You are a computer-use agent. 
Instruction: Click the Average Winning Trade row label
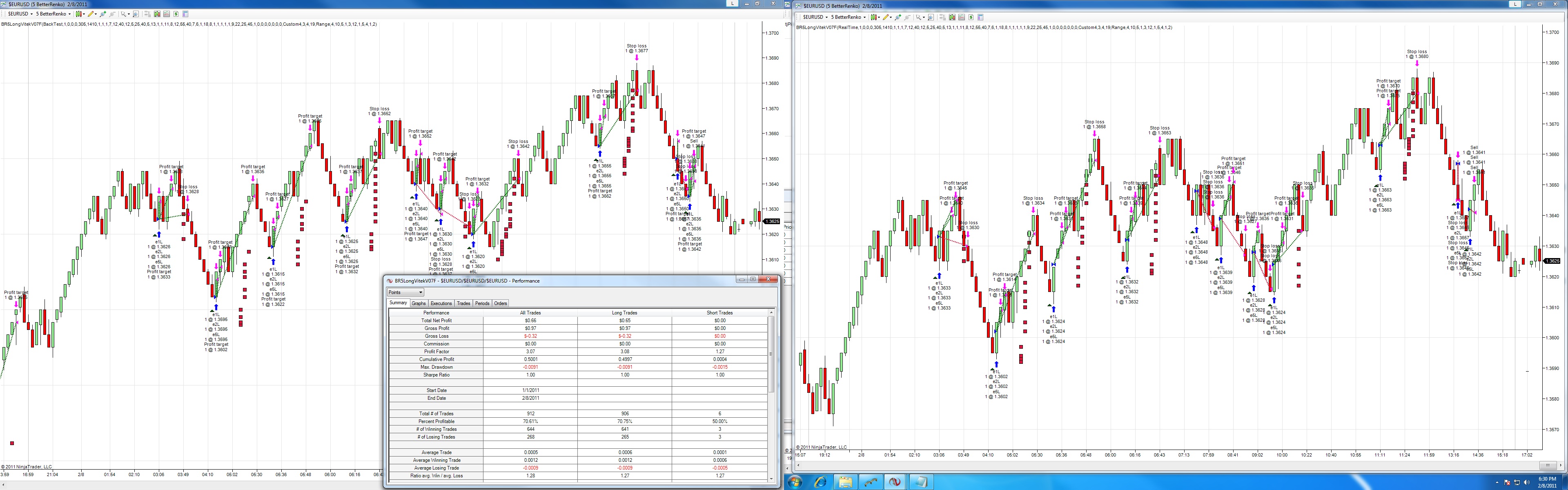pyautogui.click(x=437, y=460)
